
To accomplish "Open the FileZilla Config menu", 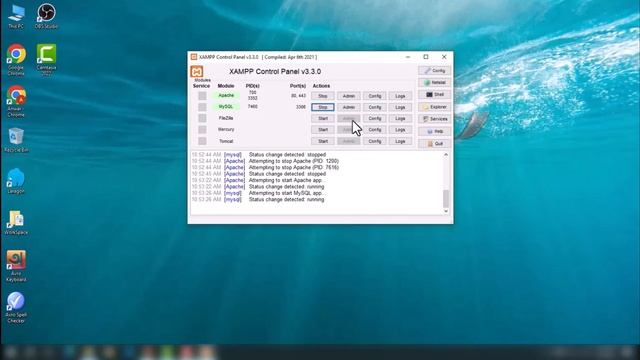I will pyautogui.click(x=374, y=118).
